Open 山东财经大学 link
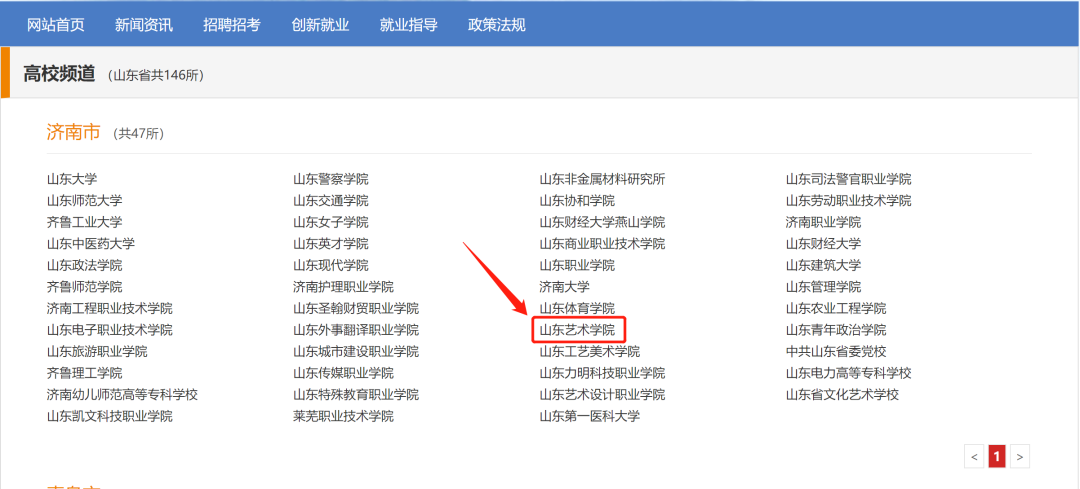Viewport: 1080px width, 489px height. pos(824,244)
